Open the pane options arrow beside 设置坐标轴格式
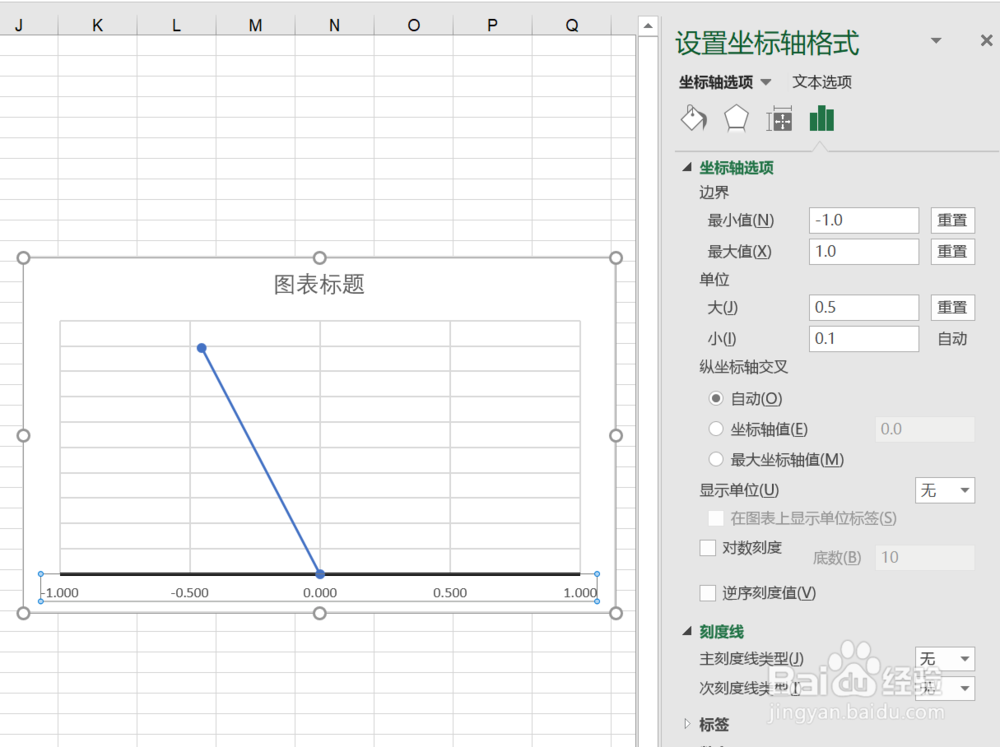 click(x=936, y=42)
